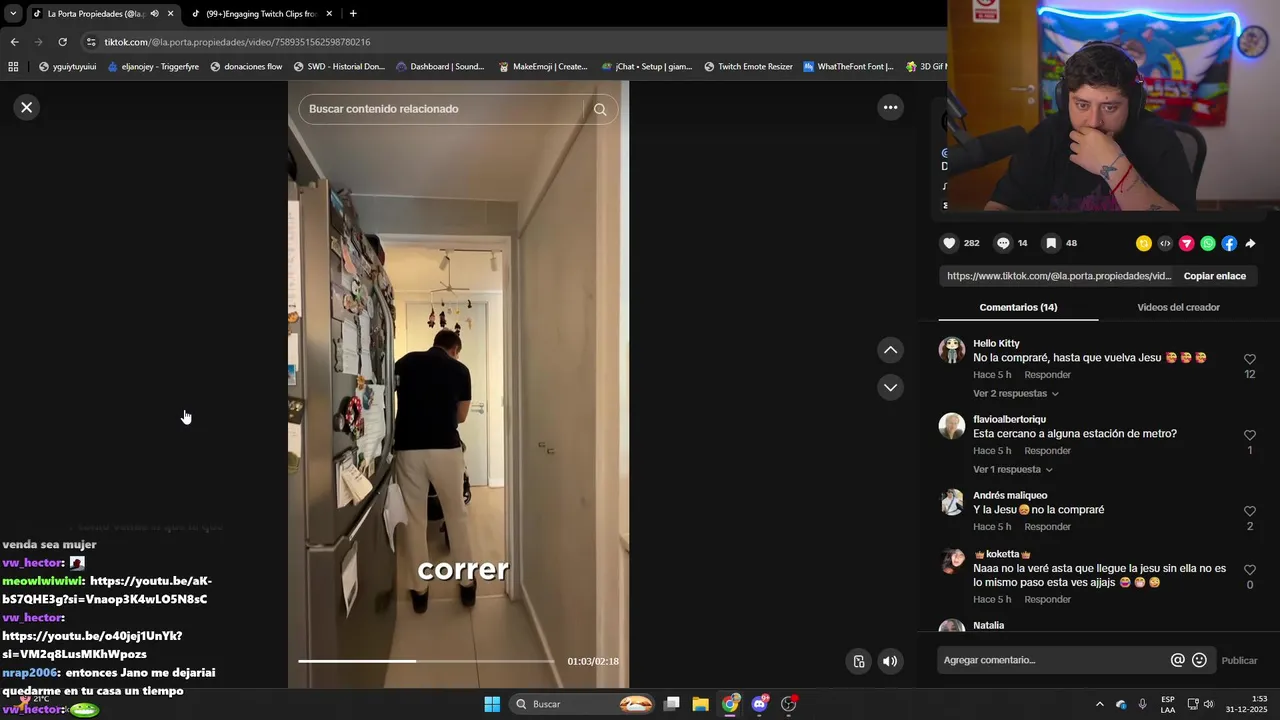Select the Engaging Twitch Clips browser tab
This screenshot has width=1280, height=720.
coord(261,14)
